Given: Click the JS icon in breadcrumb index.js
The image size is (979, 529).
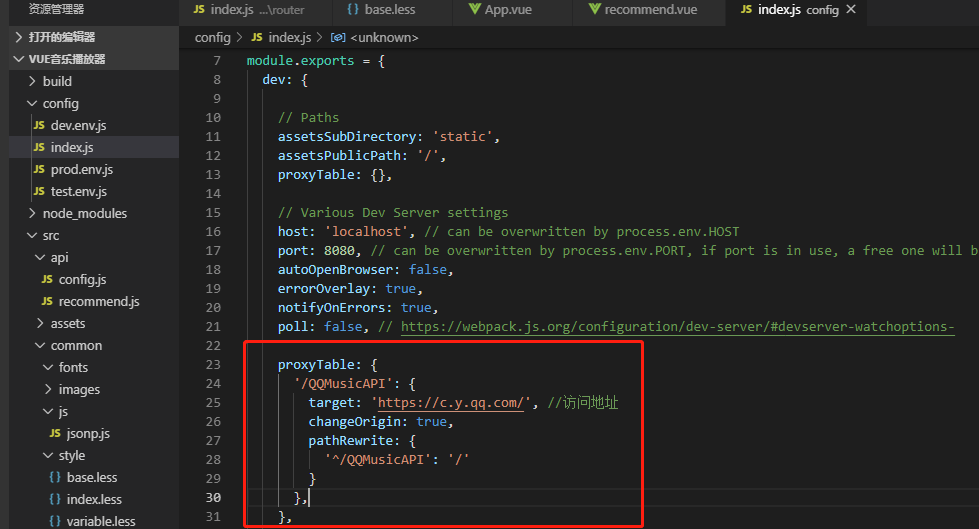Looking at the screenshot, I should coord(257,37).
